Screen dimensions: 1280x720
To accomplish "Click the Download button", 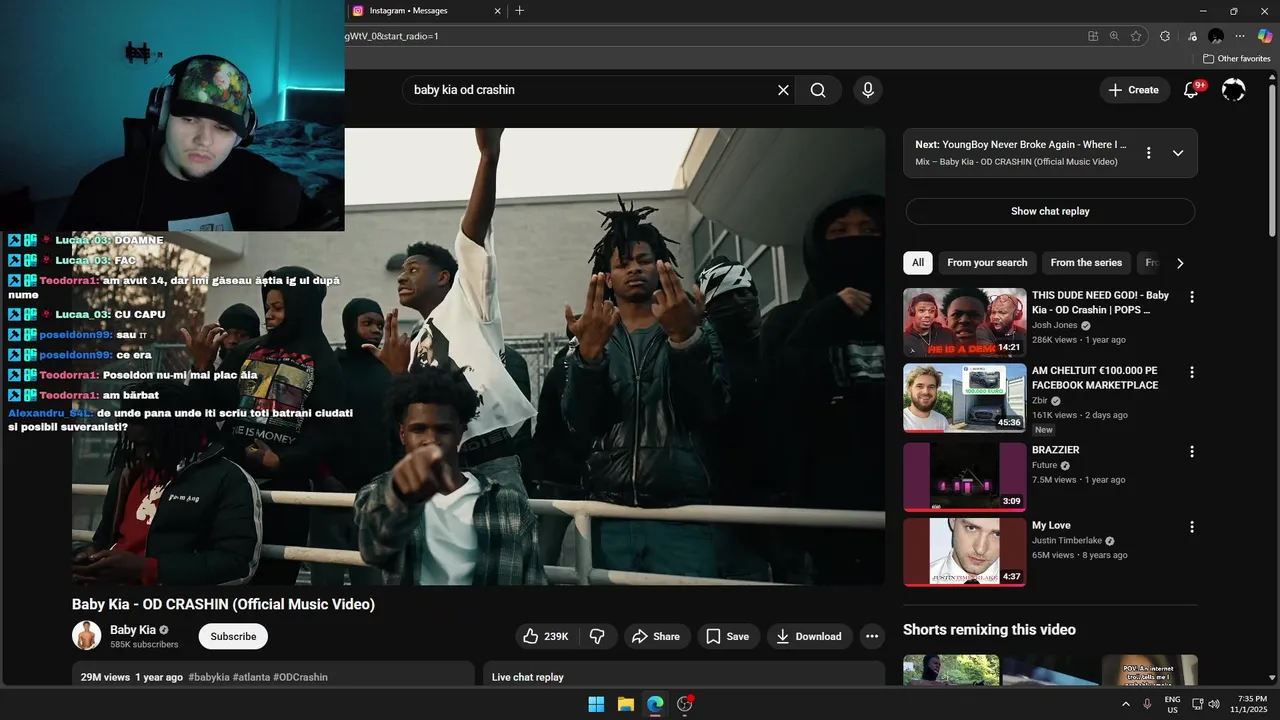I will point(809,636).
